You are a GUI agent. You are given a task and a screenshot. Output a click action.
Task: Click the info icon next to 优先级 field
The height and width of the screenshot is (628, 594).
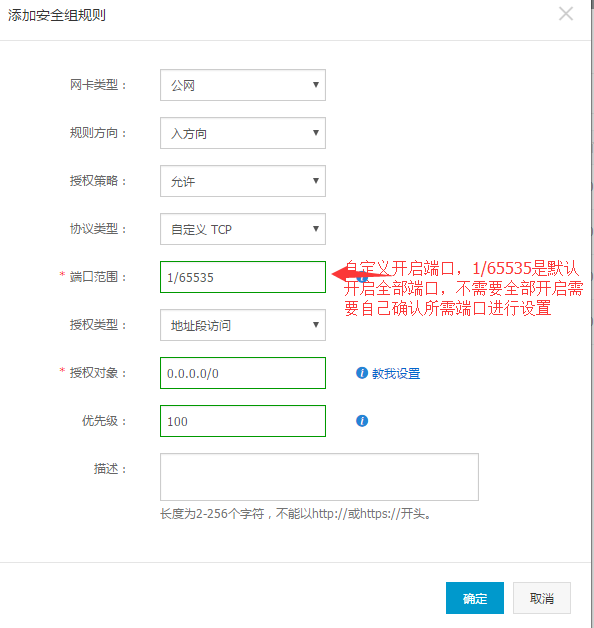[362, 421]
